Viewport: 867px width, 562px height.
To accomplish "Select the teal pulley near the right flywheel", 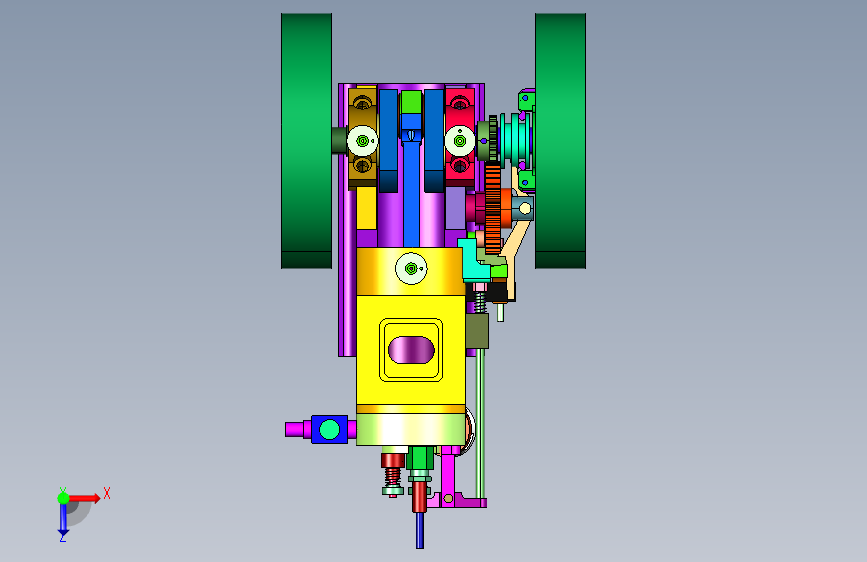I will pos(515,138).
